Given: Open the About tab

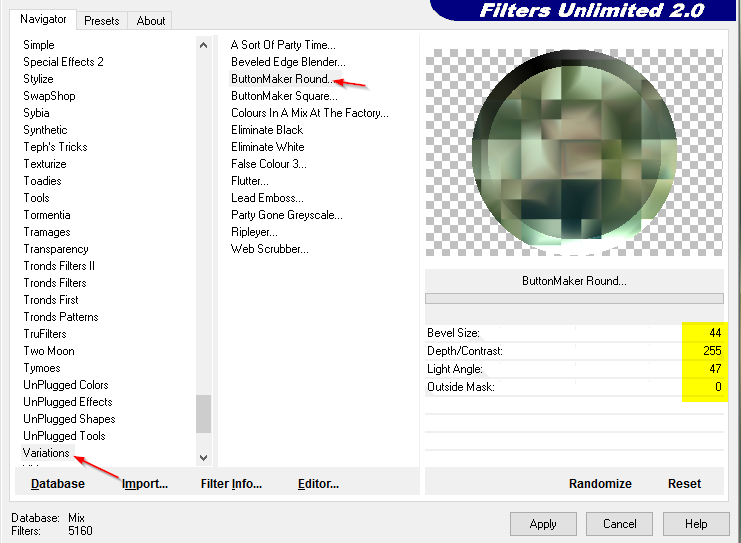Looking at the screenshot, I should click(x=151, y=21).
